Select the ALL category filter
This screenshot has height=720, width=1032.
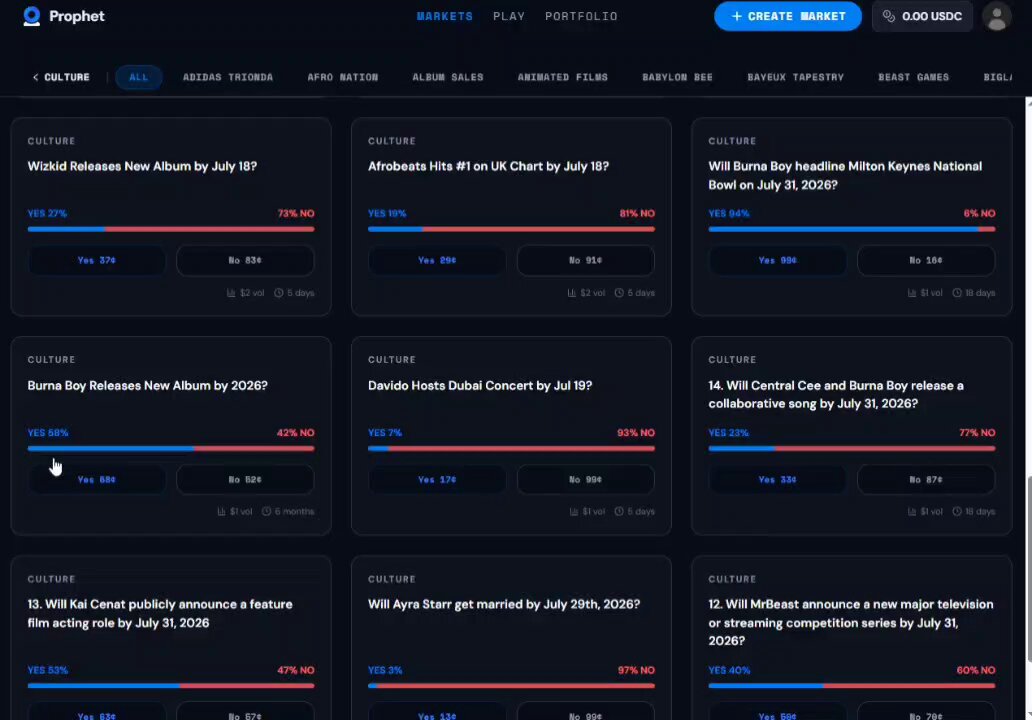tap(139, 77)
